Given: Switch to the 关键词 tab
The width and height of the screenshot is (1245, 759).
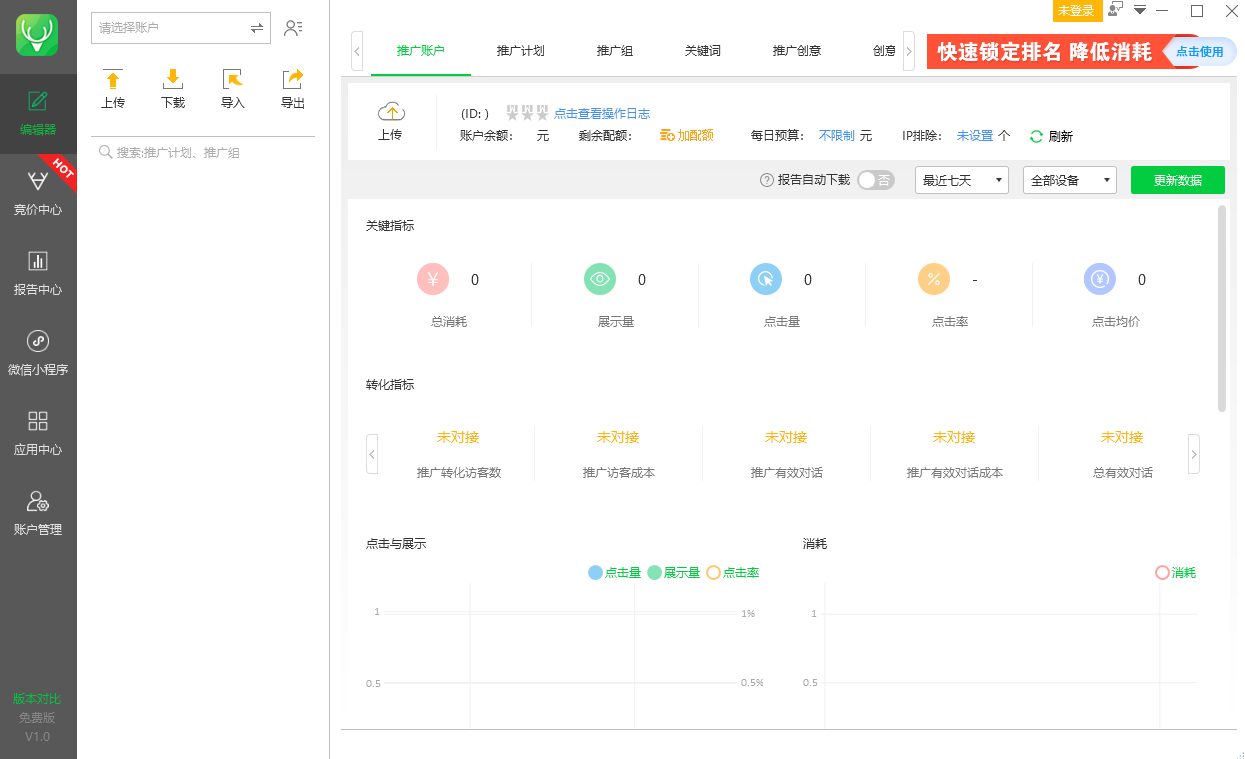Looking at the screenshot, I should tap(702, 51).
